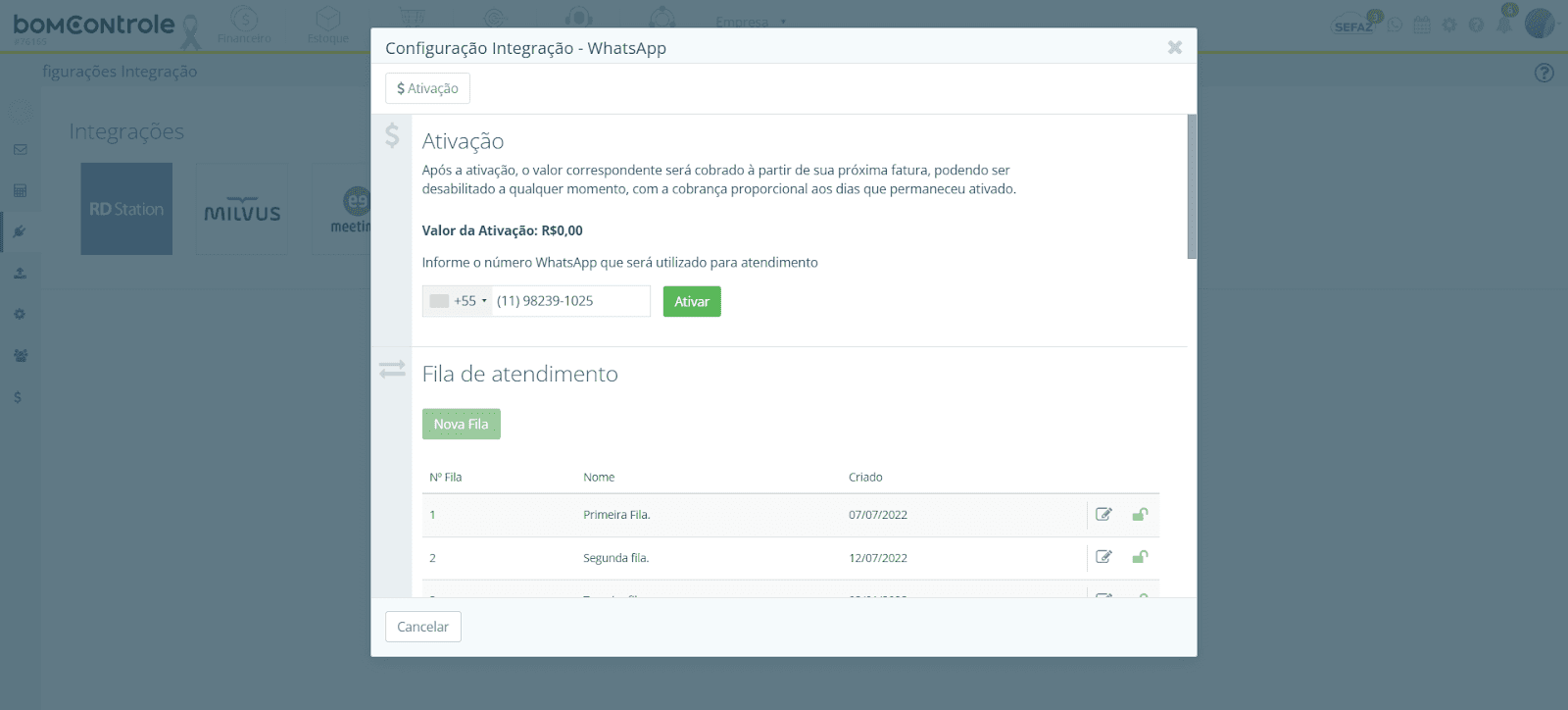Select the Ativação tab in dialog

pos(427,88)
